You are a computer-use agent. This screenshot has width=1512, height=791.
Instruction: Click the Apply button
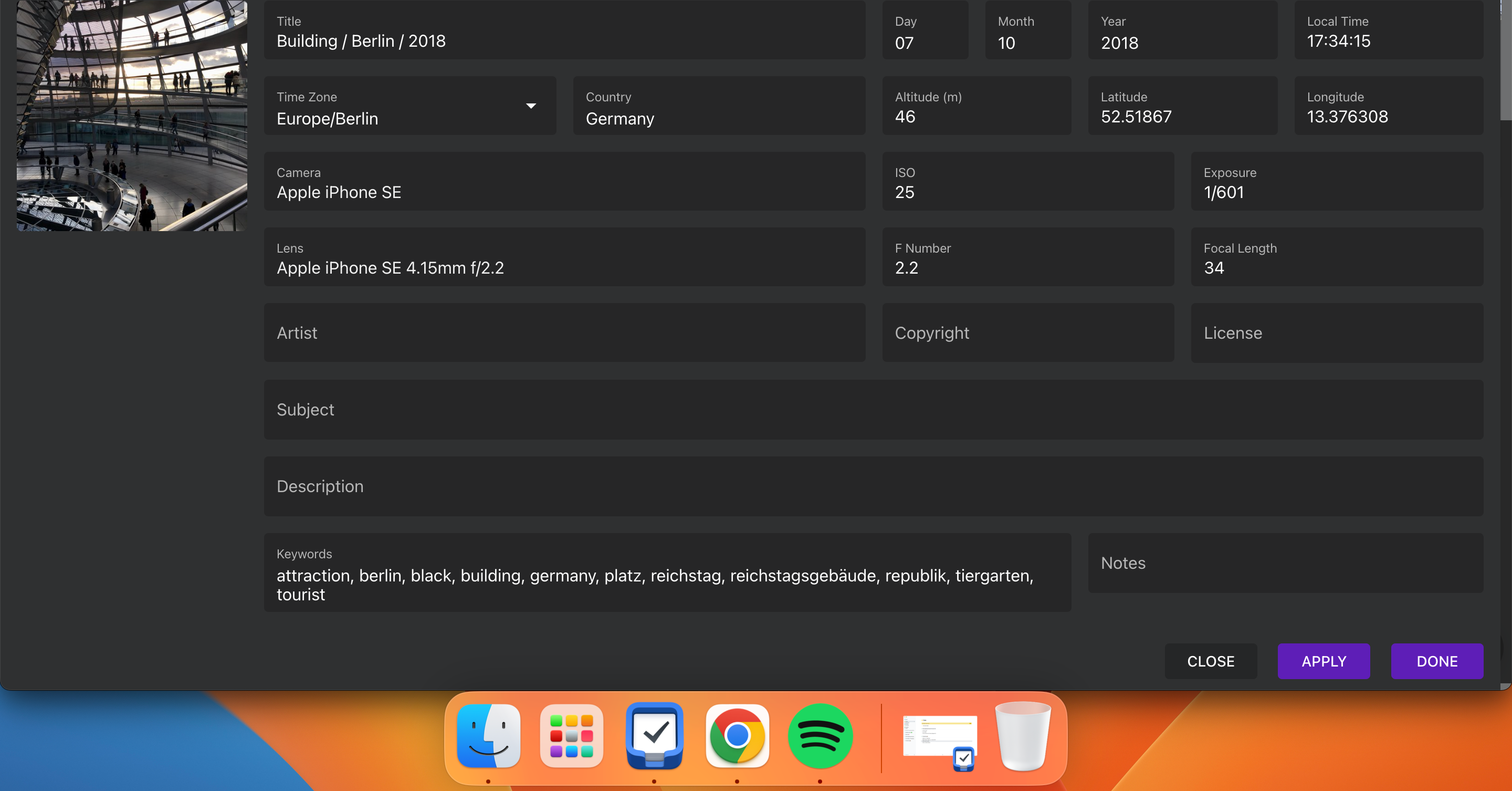(1324, 661)
